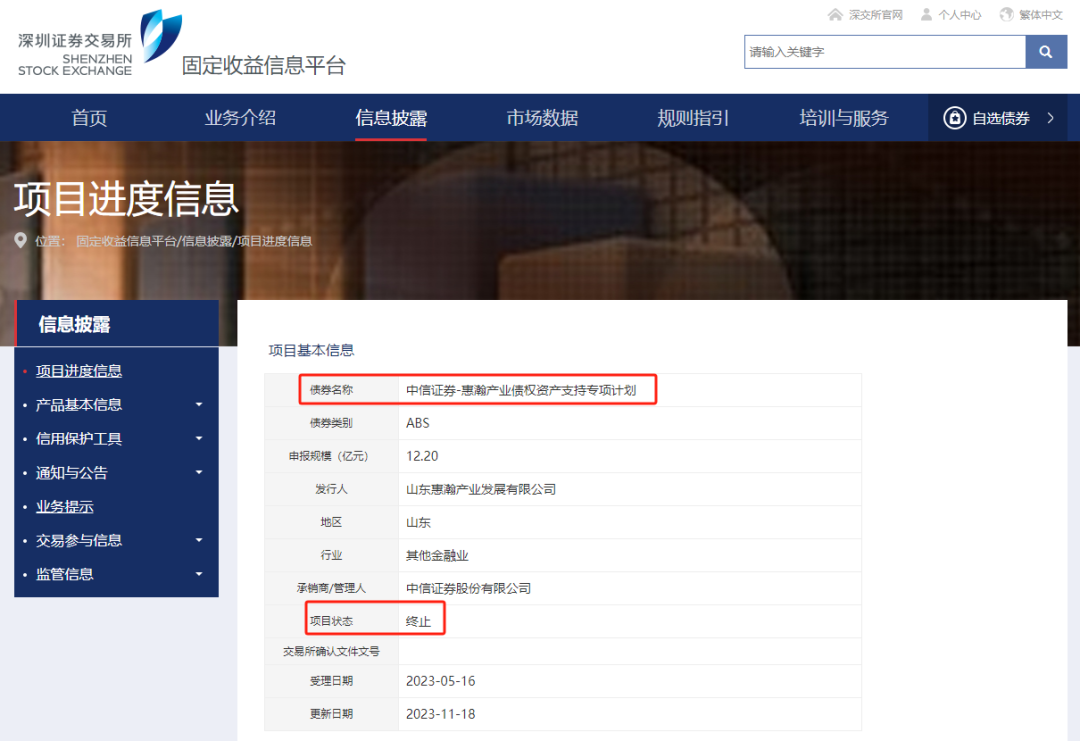The height and width of the screenshot is (741, 1080).
Task: Click the Shenzhen Stock Exchange logo
Action: click(x=100, y=43)
